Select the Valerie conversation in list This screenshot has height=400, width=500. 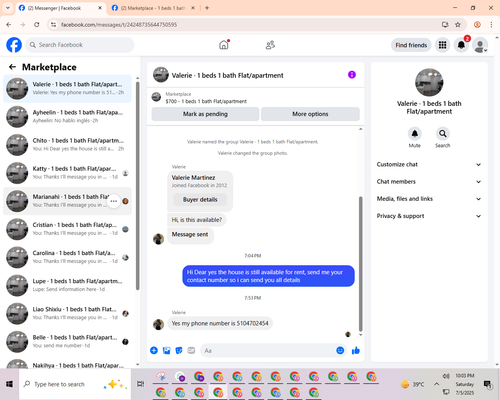click(x=67, y=89)
